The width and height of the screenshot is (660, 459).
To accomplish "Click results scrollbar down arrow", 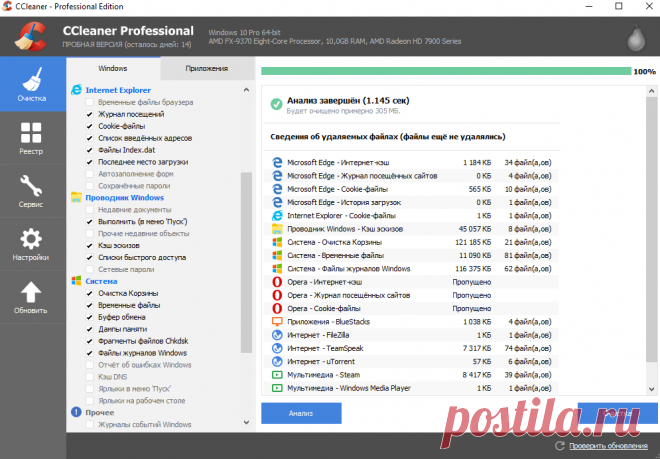I will coord(651,390).
